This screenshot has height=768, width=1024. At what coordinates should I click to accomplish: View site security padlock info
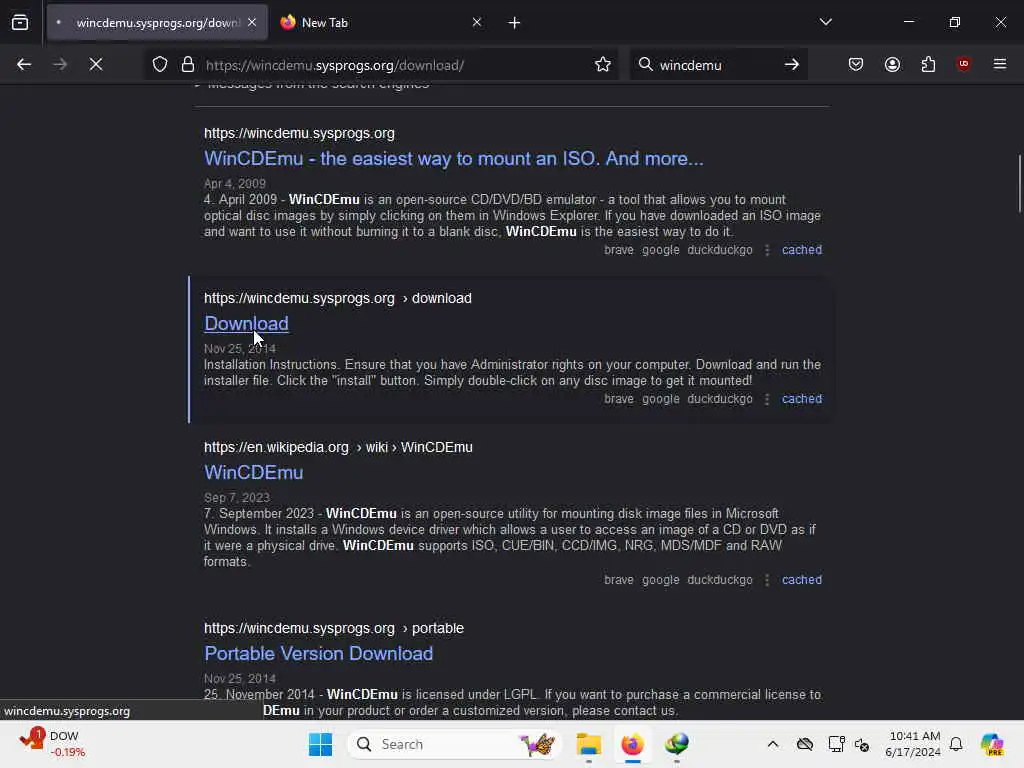(x=188, y=64)
